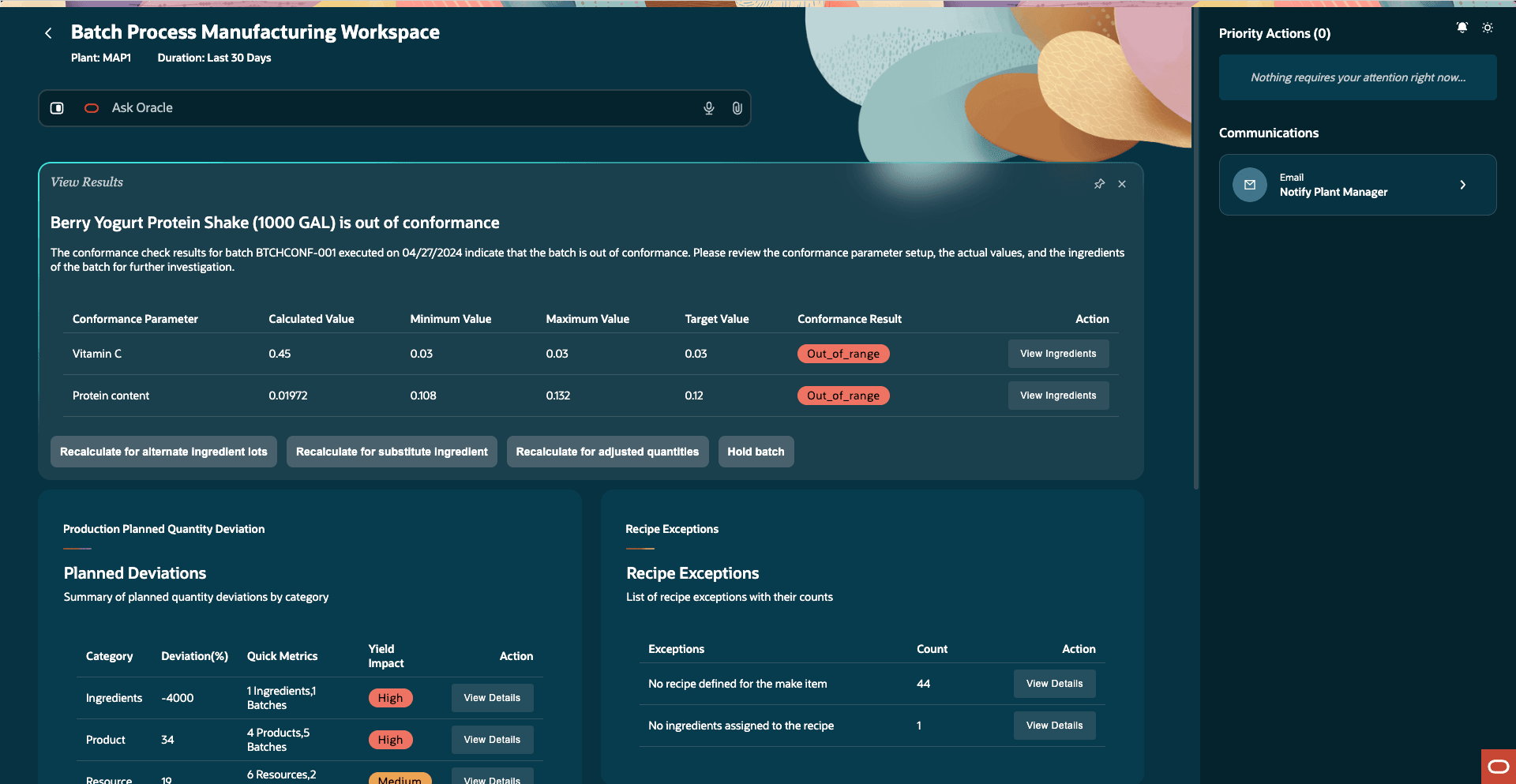
Task: Close the View Results card
Action: pyautogui.click(x=1122, y=184)
